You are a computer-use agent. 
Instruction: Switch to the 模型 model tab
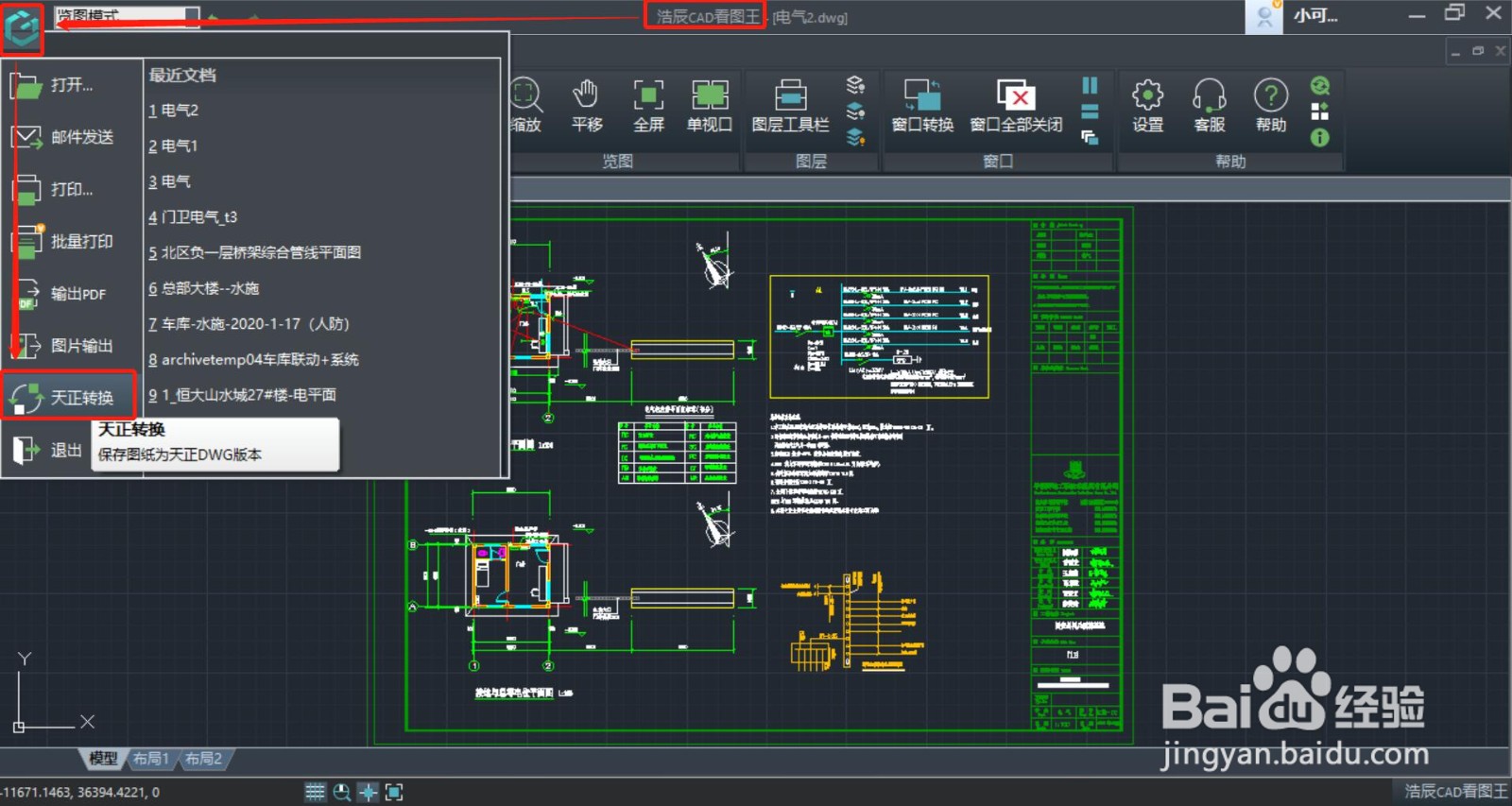(103, 759)
